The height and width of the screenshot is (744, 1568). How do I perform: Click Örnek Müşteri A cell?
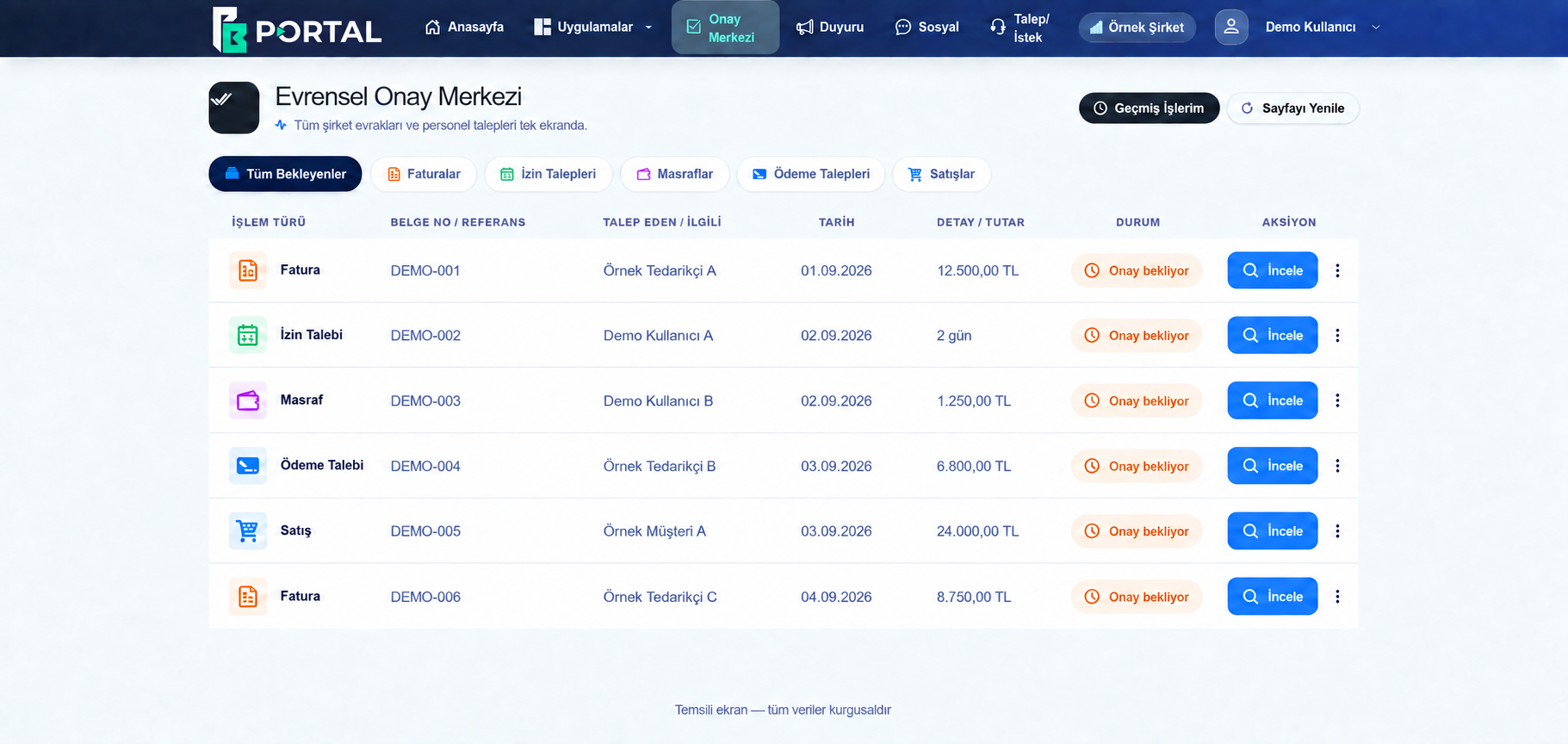point(654,531)
